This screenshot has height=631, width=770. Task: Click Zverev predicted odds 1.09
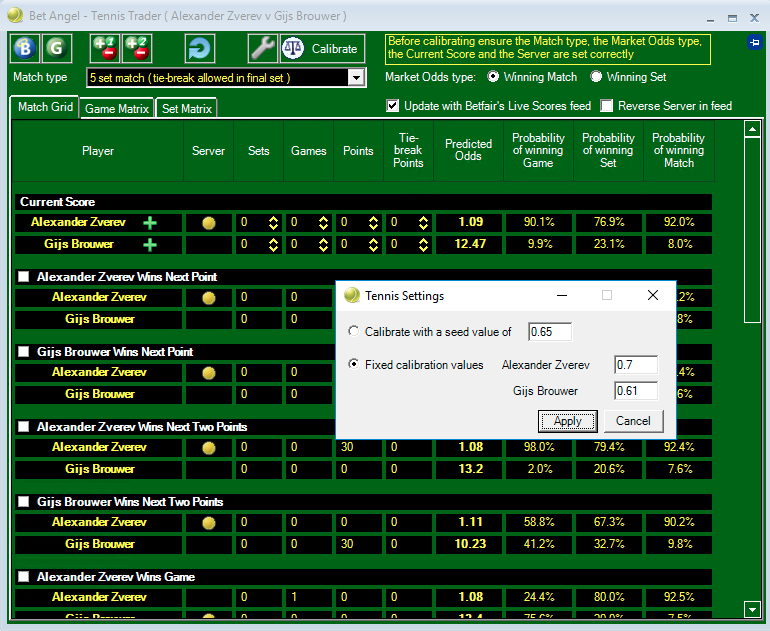click(470, 222)
